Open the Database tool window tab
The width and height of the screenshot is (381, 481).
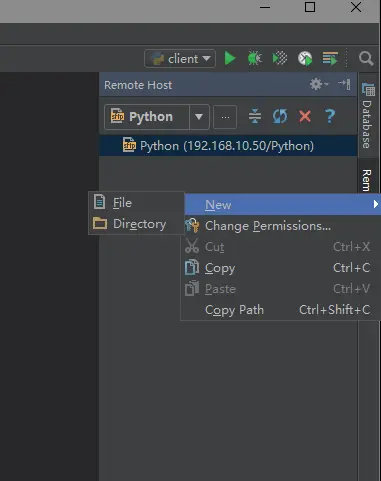coord(367,116)
